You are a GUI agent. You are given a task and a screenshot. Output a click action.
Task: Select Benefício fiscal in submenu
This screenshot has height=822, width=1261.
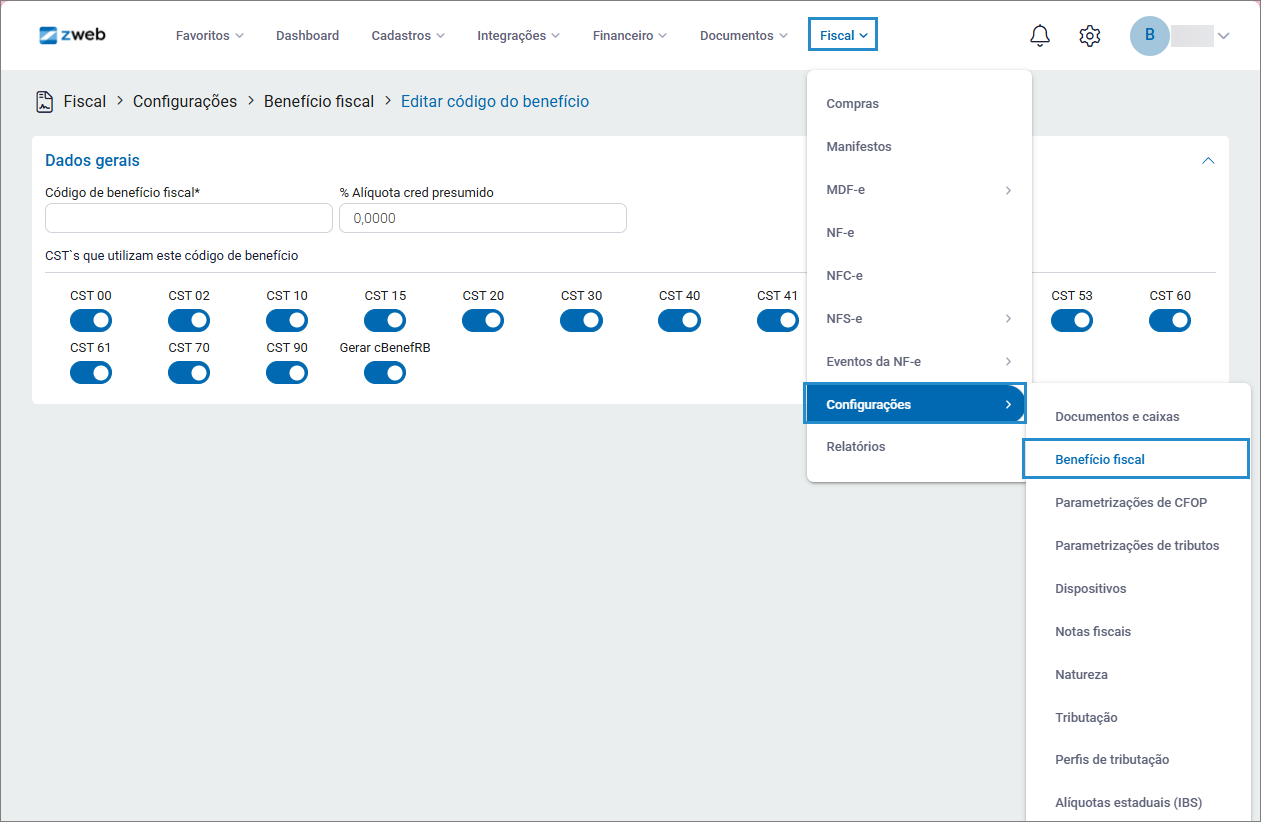click(1100, 460)
